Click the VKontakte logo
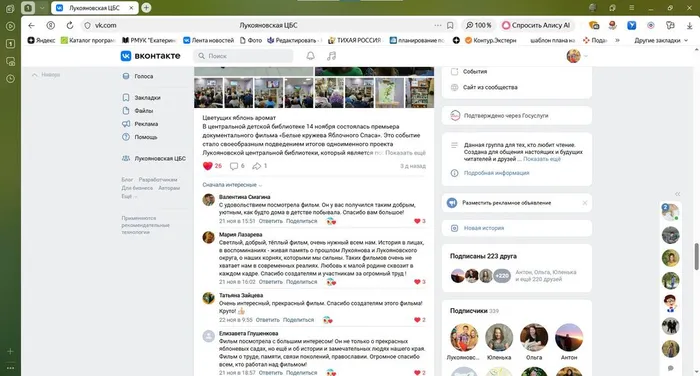Image resolution: width=700 pixels, height=376 pixels. pyautogui.click(x=150, y=56)
